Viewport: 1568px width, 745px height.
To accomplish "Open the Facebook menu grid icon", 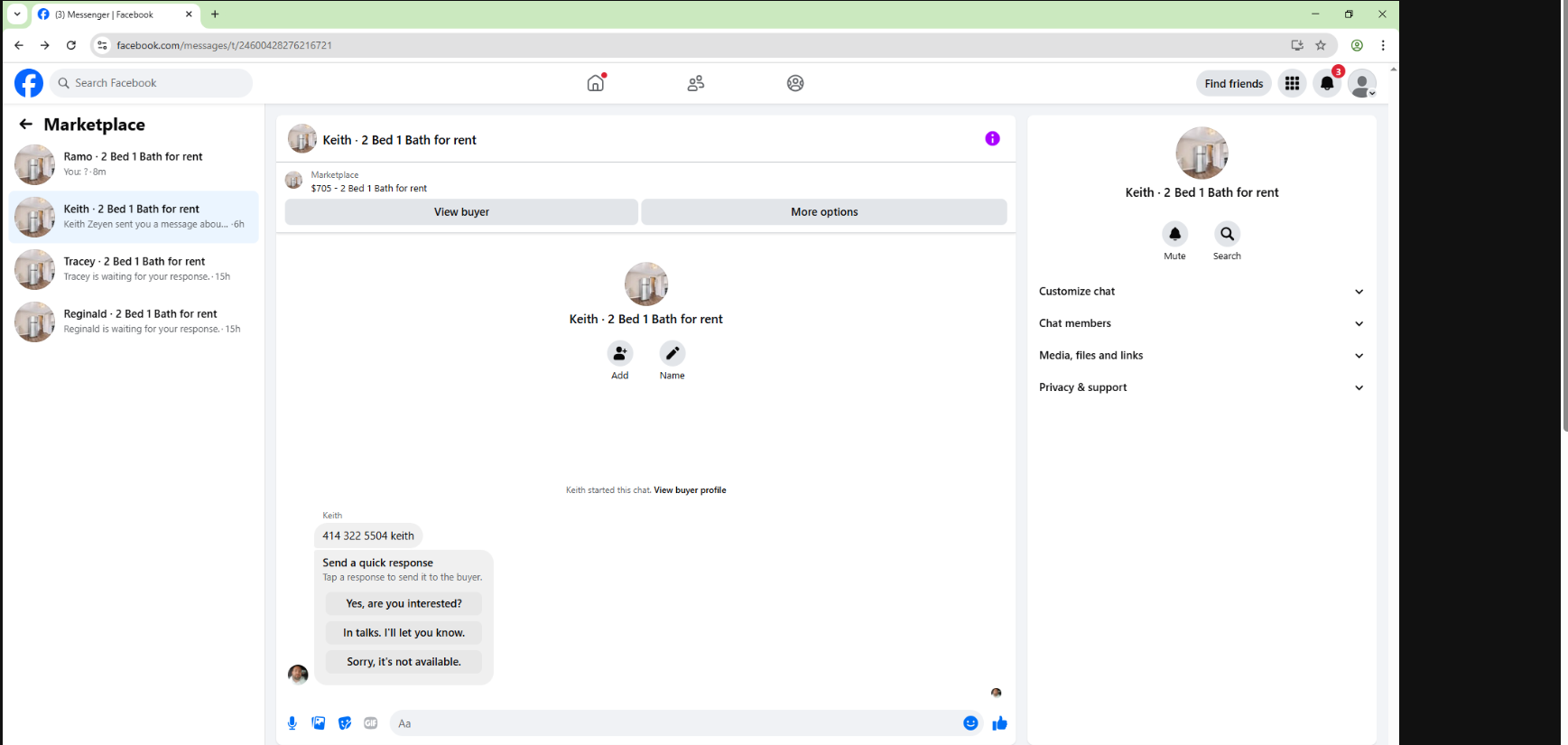I will (x=1293, y=83).
